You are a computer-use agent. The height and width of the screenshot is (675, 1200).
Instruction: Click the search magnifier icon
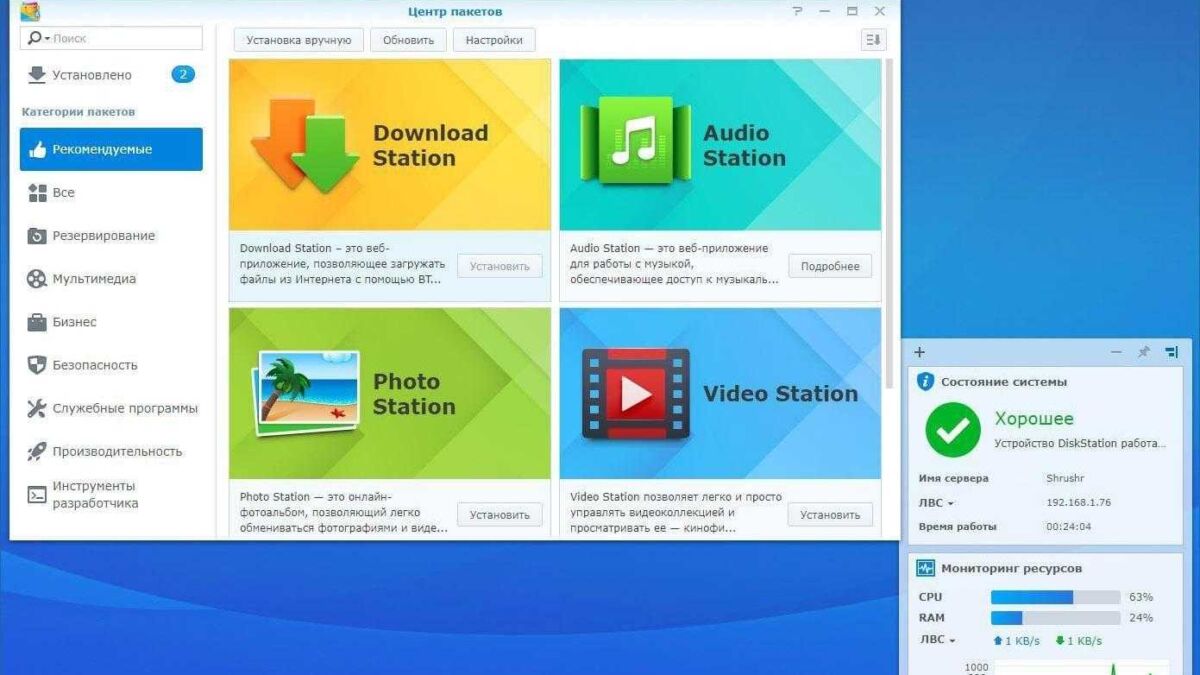click(x=35, y=38)
